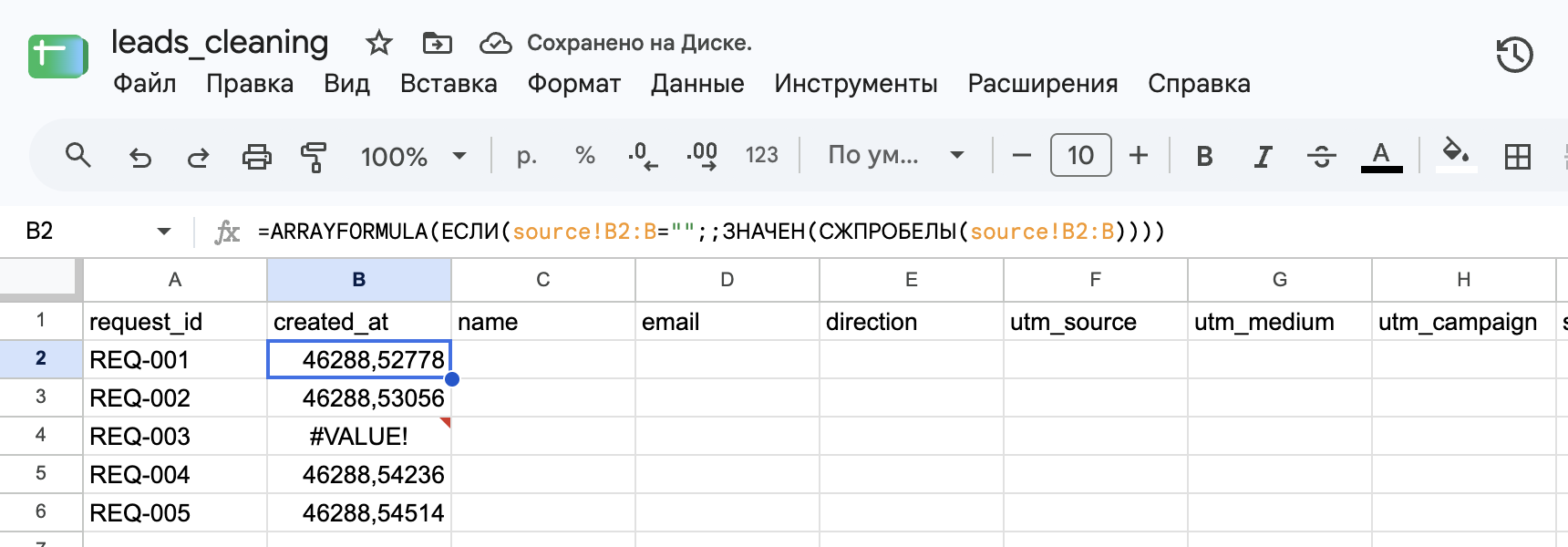Rename the leads_cleaning title

[x=220, y=42]
